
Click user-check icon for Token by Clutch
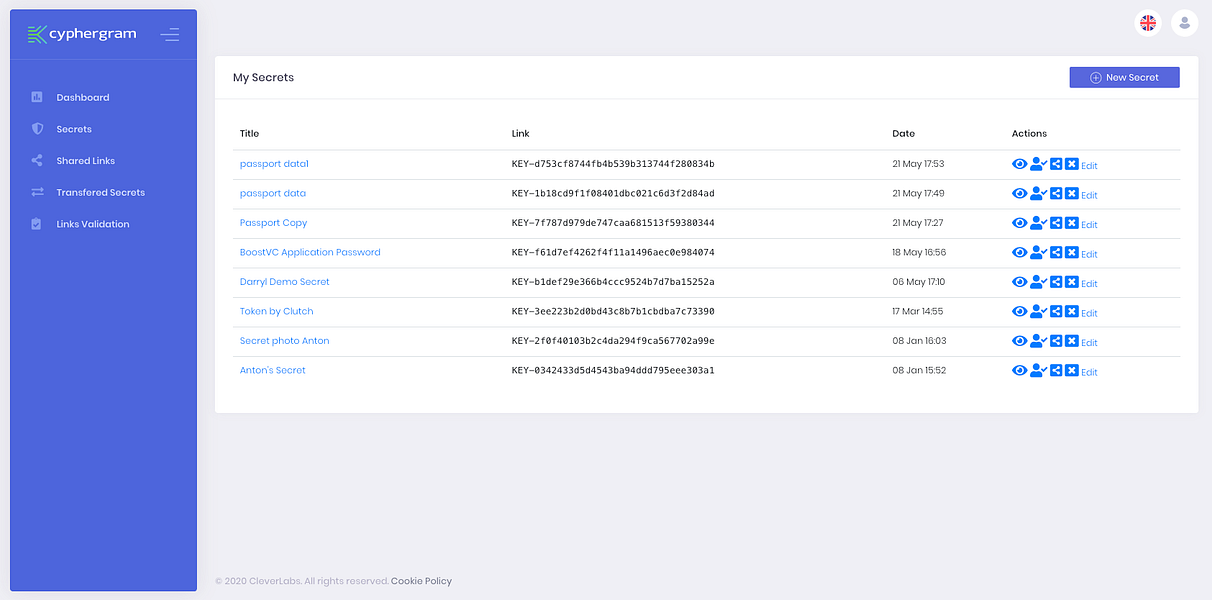click(1038, 311)
